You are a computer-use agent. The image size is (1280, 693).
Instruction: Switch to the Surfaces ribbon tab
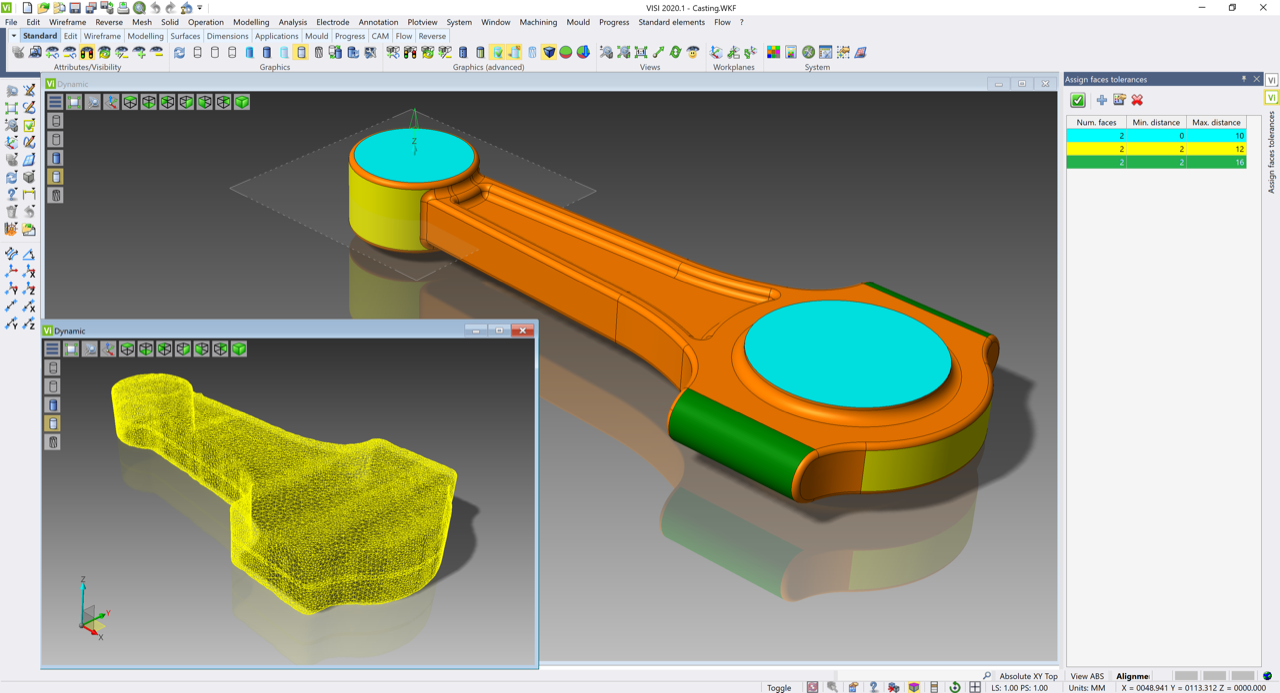[x=185, y=36]
